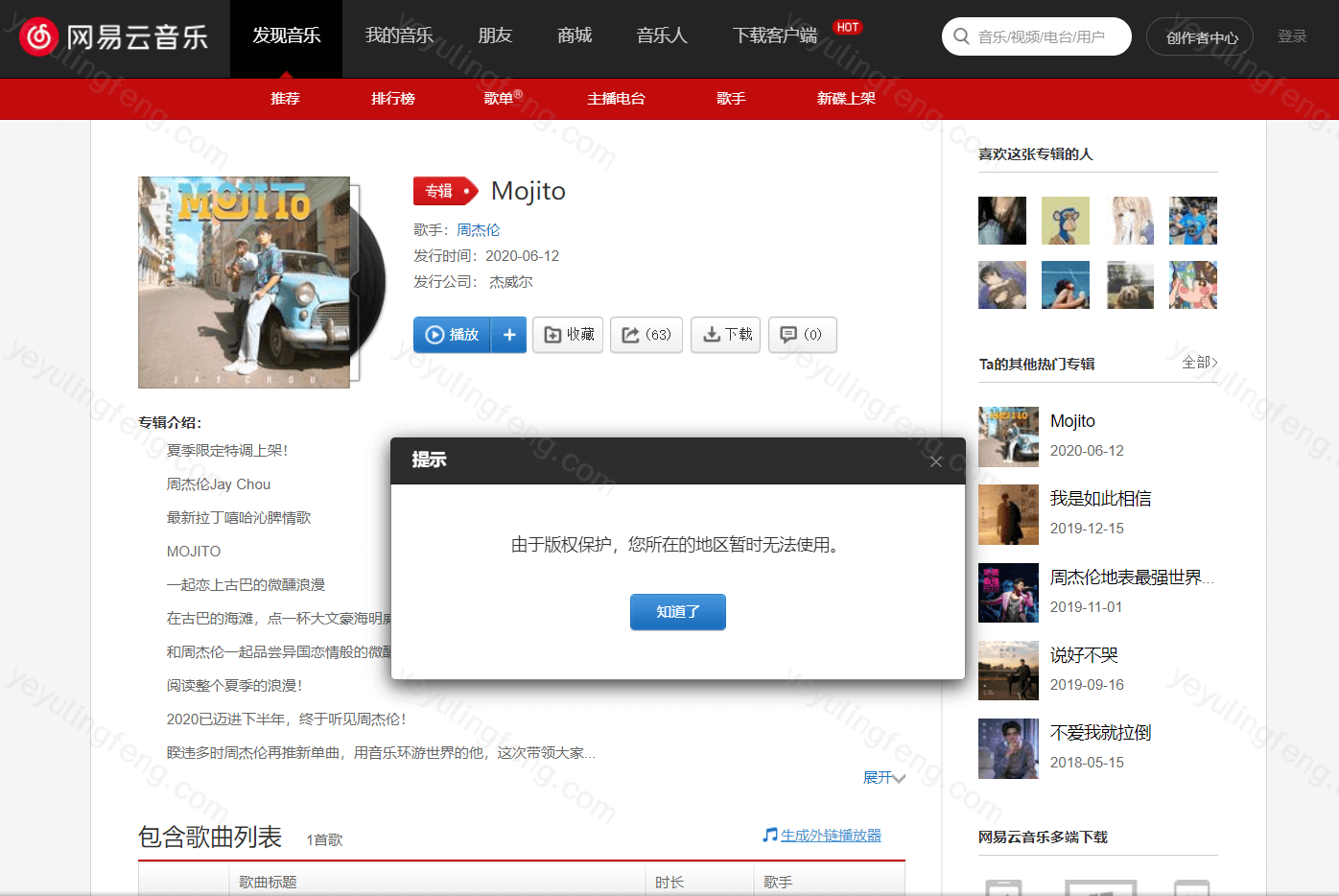Image resolution: width=1339 pixels, height=896 pixels.
Task: Open the 发现音乐 tab
Action: (x=286, y=38)
